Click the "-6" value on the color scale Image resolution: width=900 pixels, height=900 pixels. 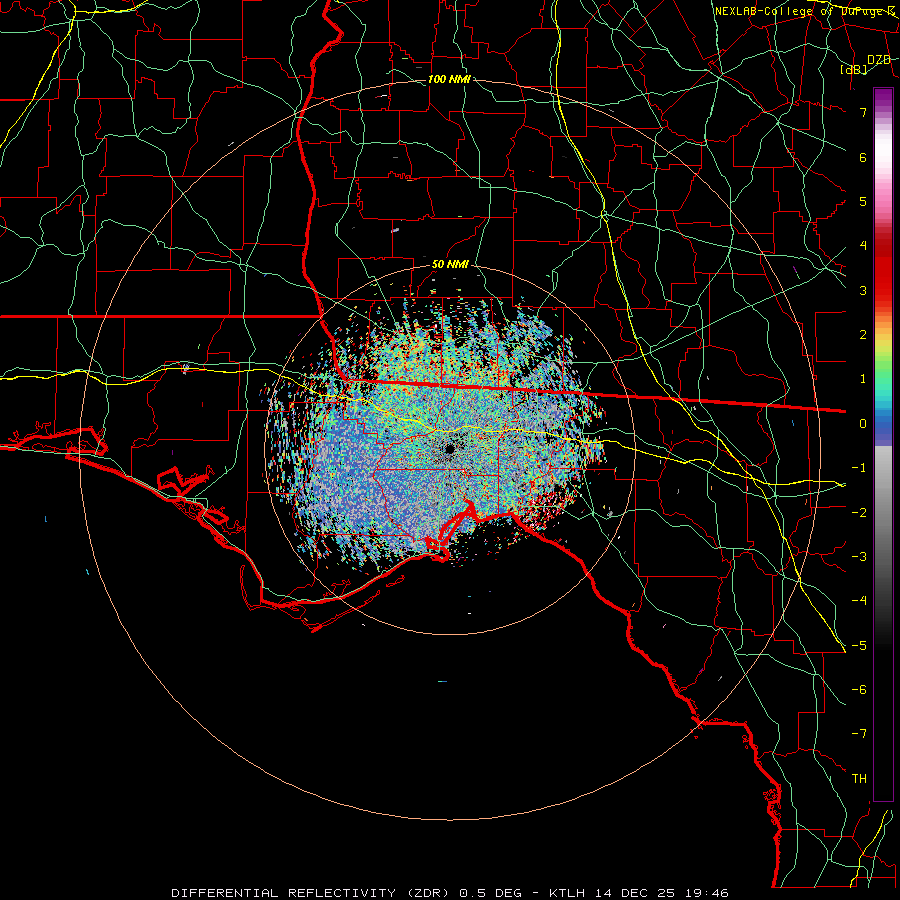pyautogui.click(x=859, y=689)
